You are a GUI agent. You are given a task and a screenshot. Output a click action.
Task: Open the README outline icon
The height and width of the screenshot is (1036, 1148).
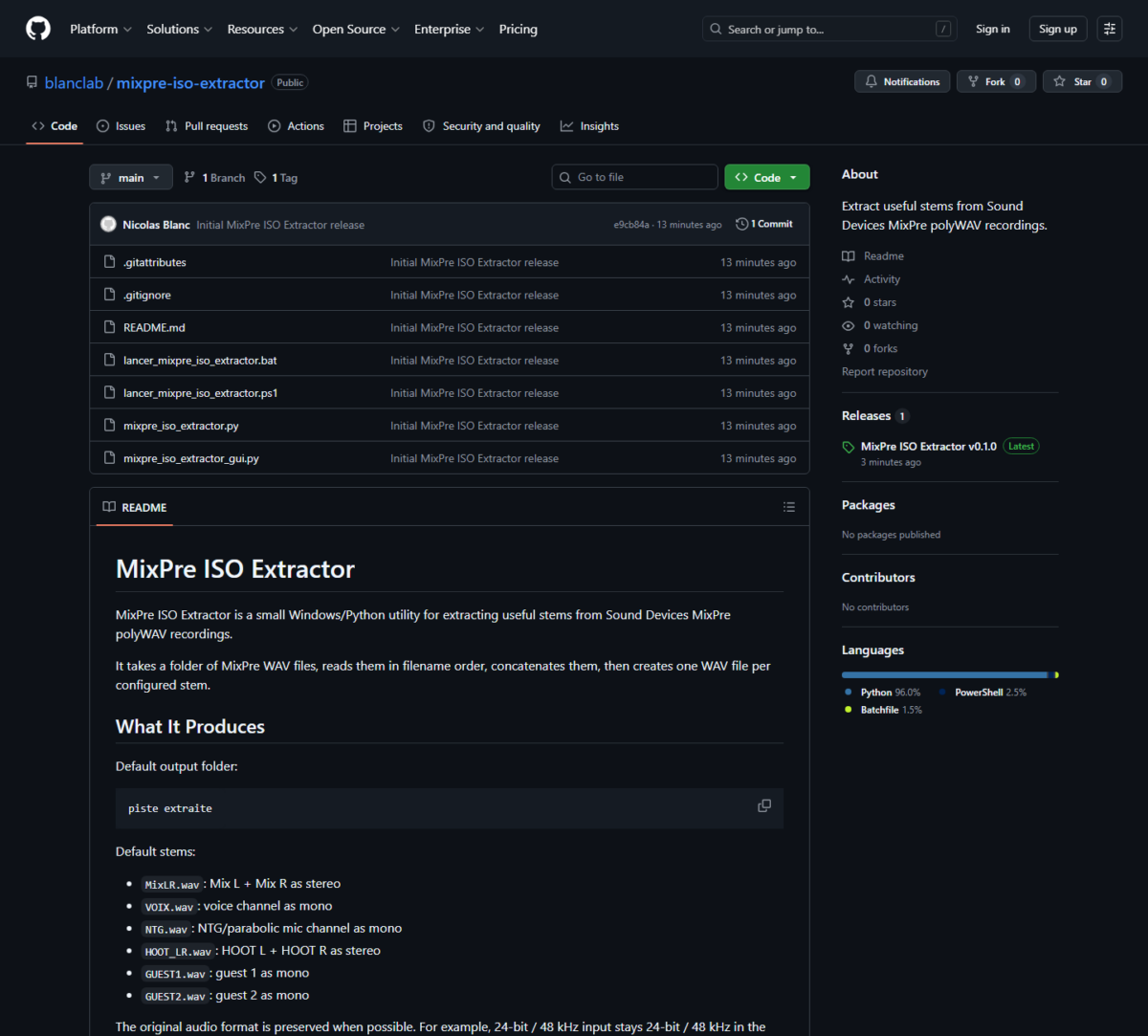pos(789,507)
